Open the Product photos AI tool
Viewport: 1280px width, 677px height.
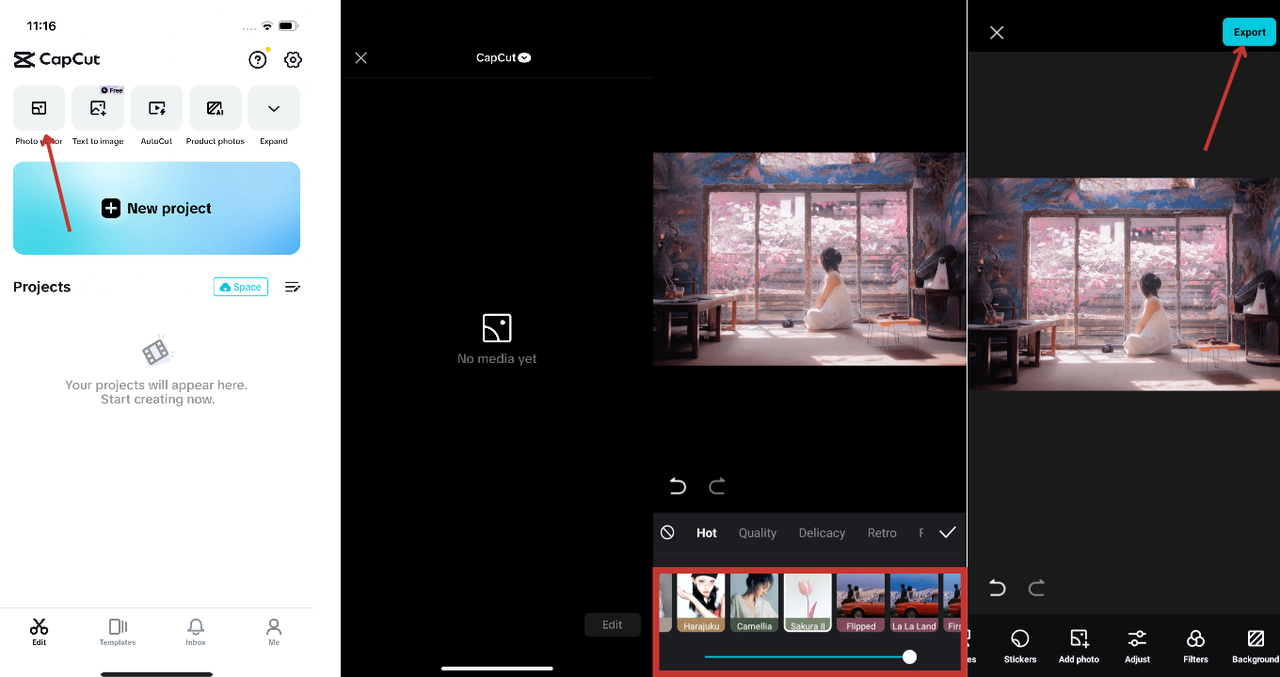[x=215, y=108]
